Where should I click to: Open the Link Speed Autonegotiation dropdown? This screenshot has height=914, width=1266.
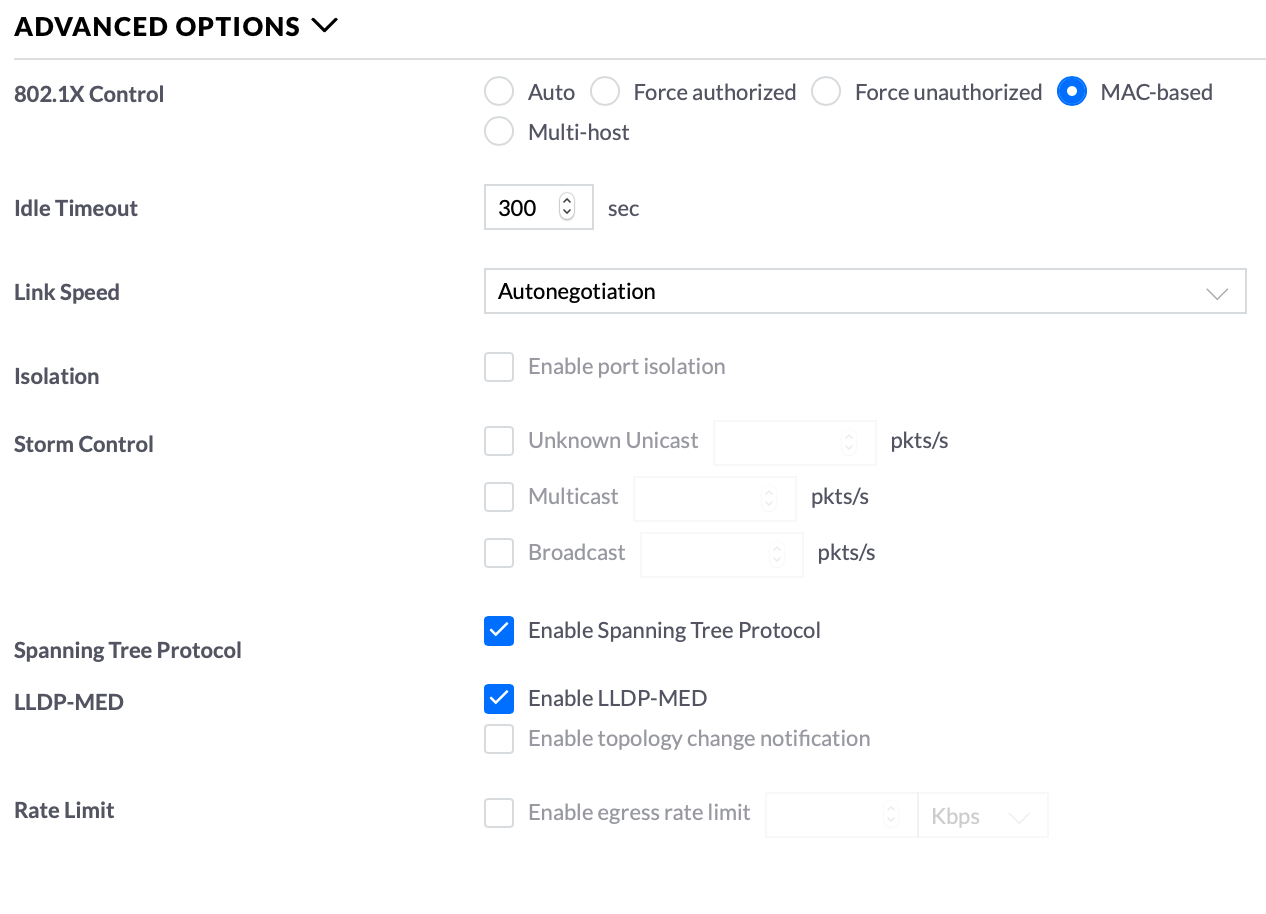(x=865, y=292)
